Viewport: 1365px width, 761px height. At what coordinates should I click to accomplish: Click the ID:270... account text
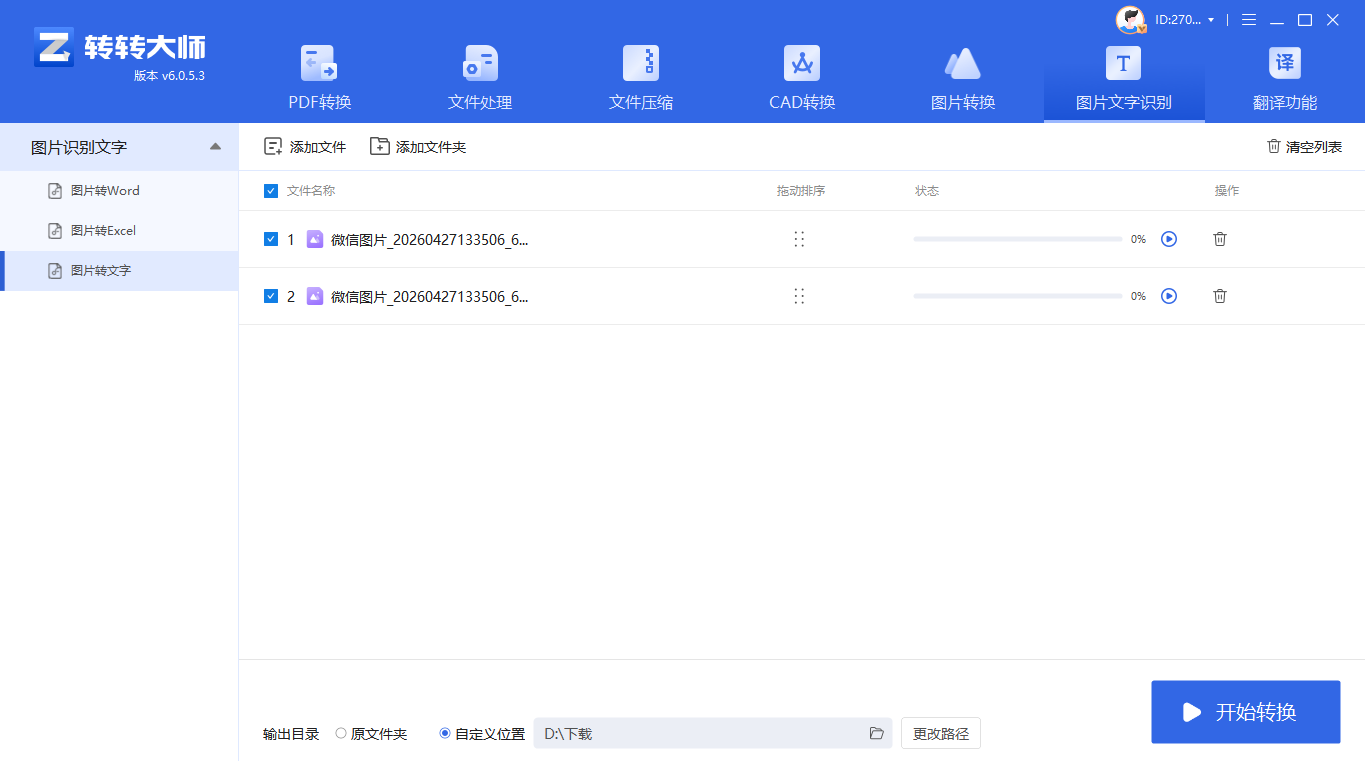(x=1177, y=20)
